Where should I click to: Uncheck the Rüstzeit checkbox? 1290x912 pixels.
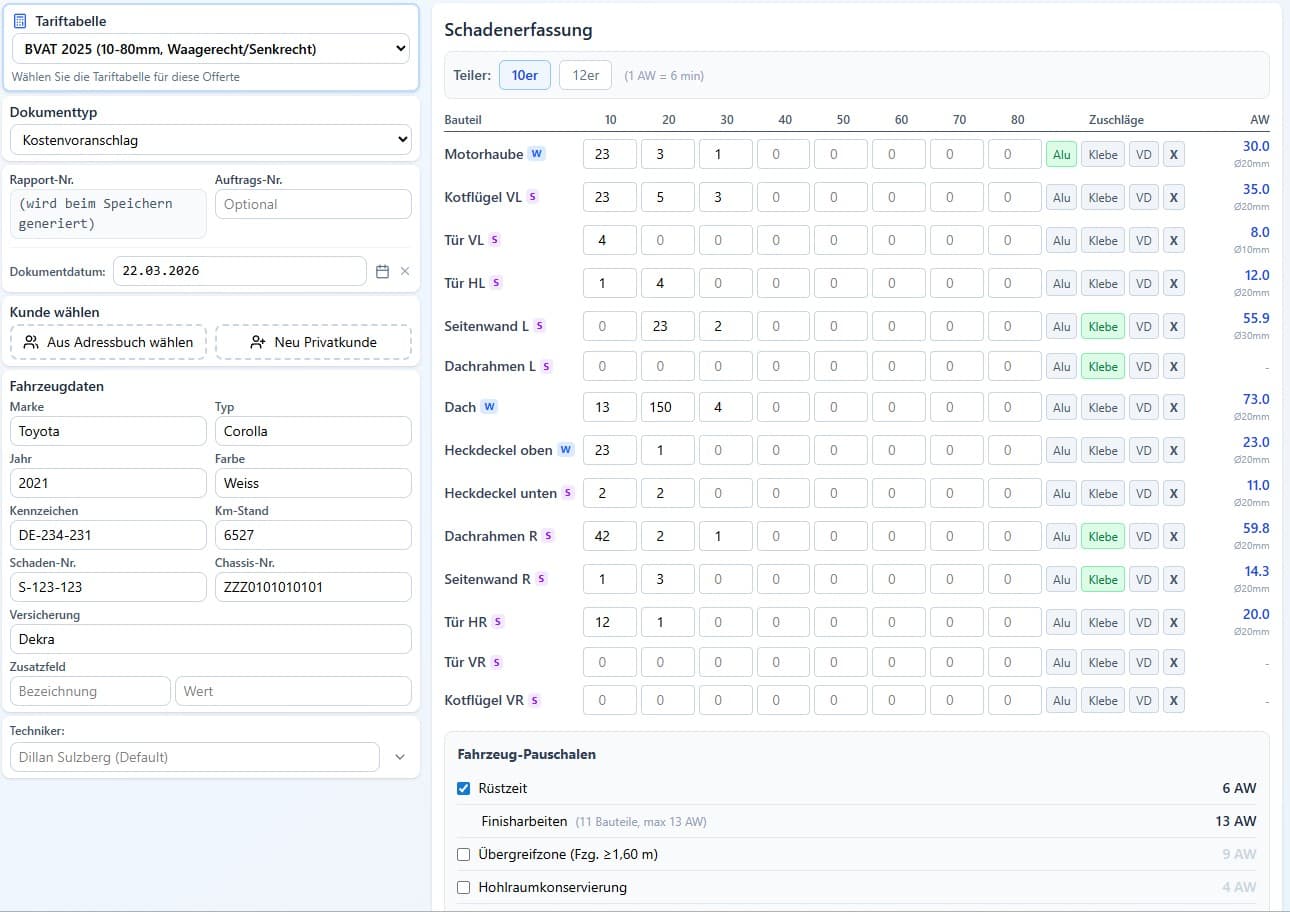coord(463,788)
